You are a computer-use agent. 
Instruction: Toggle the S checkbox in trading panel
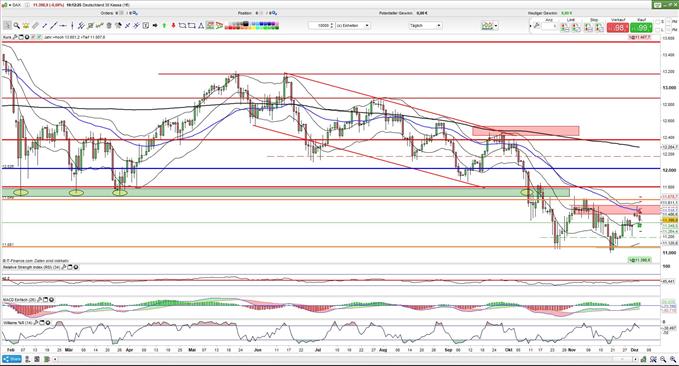657,22
